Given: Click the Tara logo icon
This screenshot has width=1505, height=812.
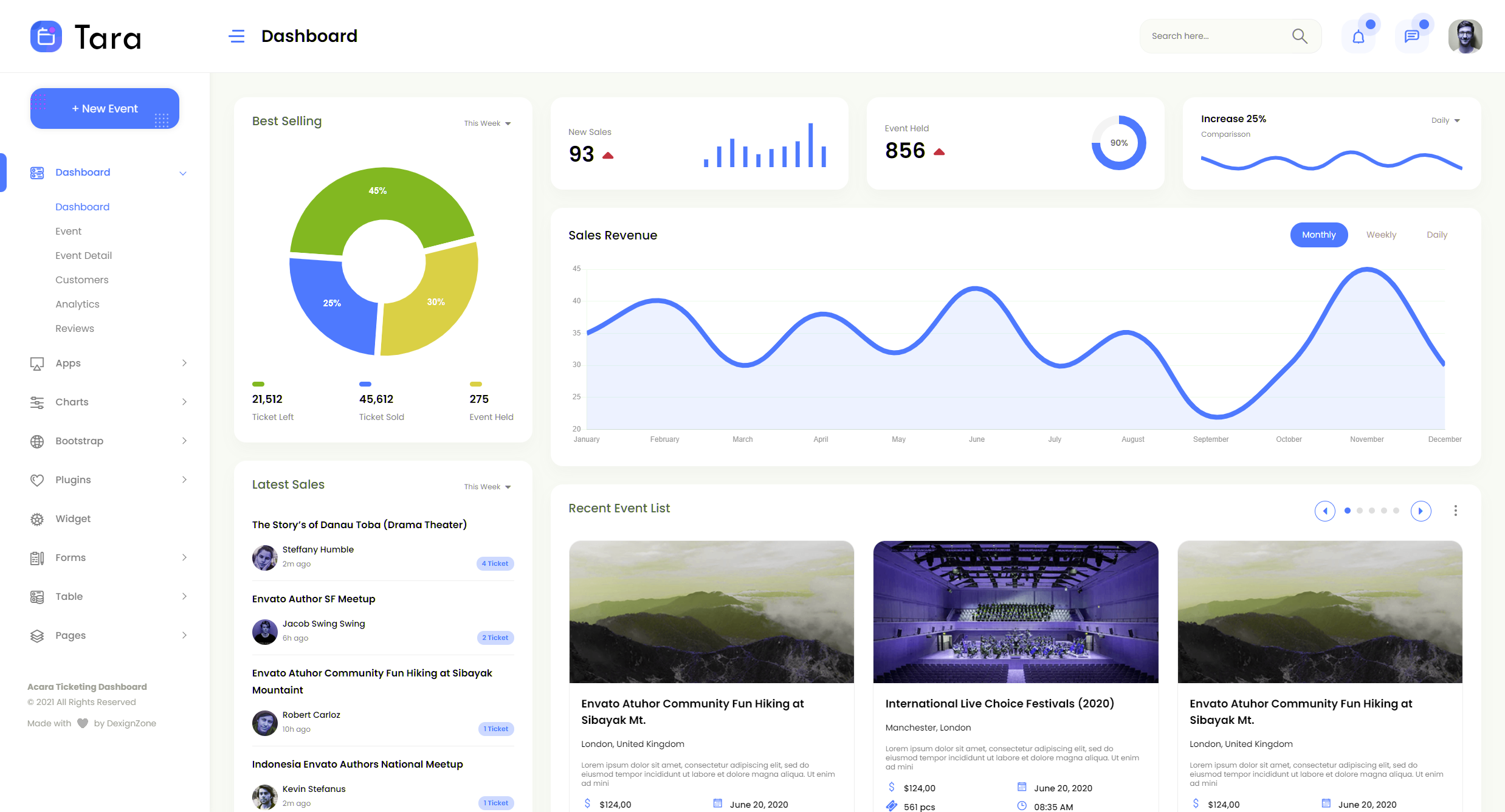Looking at the screenshot, I should click(x=46, y=36).
